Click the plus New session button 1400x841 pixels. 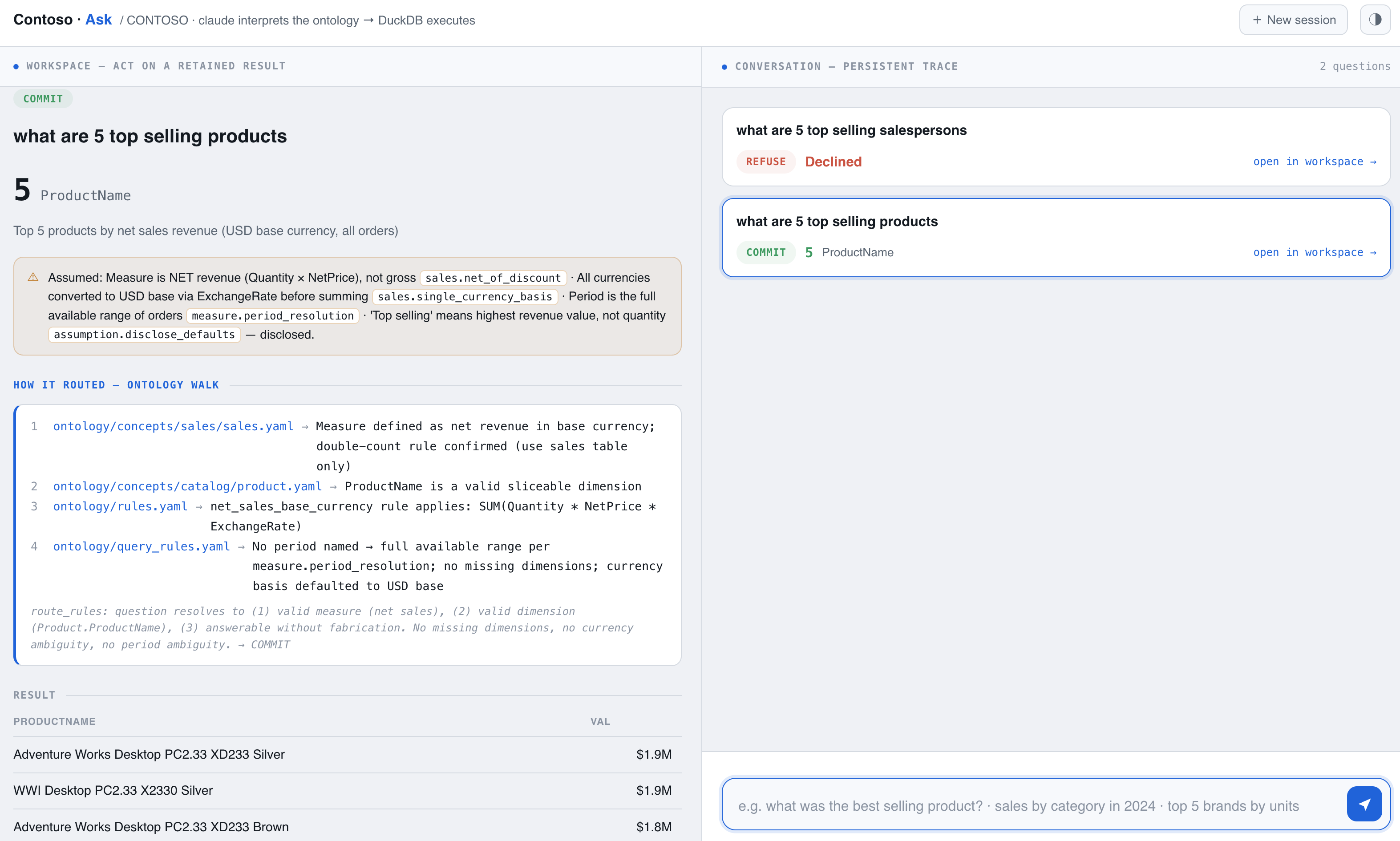(1293, 20)
